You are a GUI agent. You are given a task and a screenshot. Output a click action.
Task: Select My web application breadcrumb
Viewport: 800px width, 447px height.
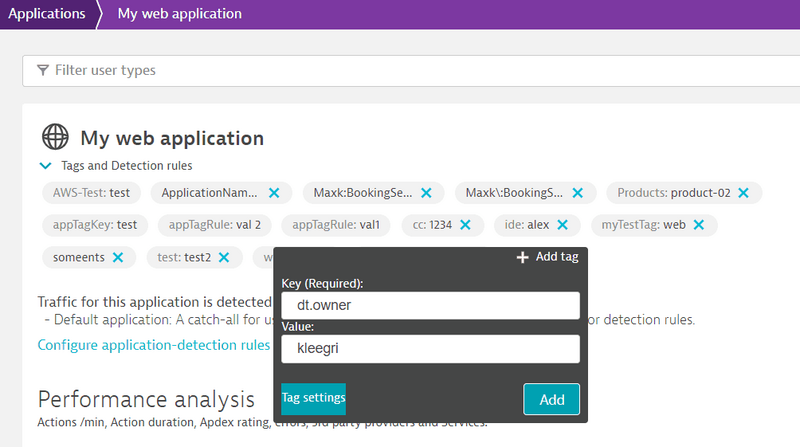pyautogui.click(x=179, y=14)
